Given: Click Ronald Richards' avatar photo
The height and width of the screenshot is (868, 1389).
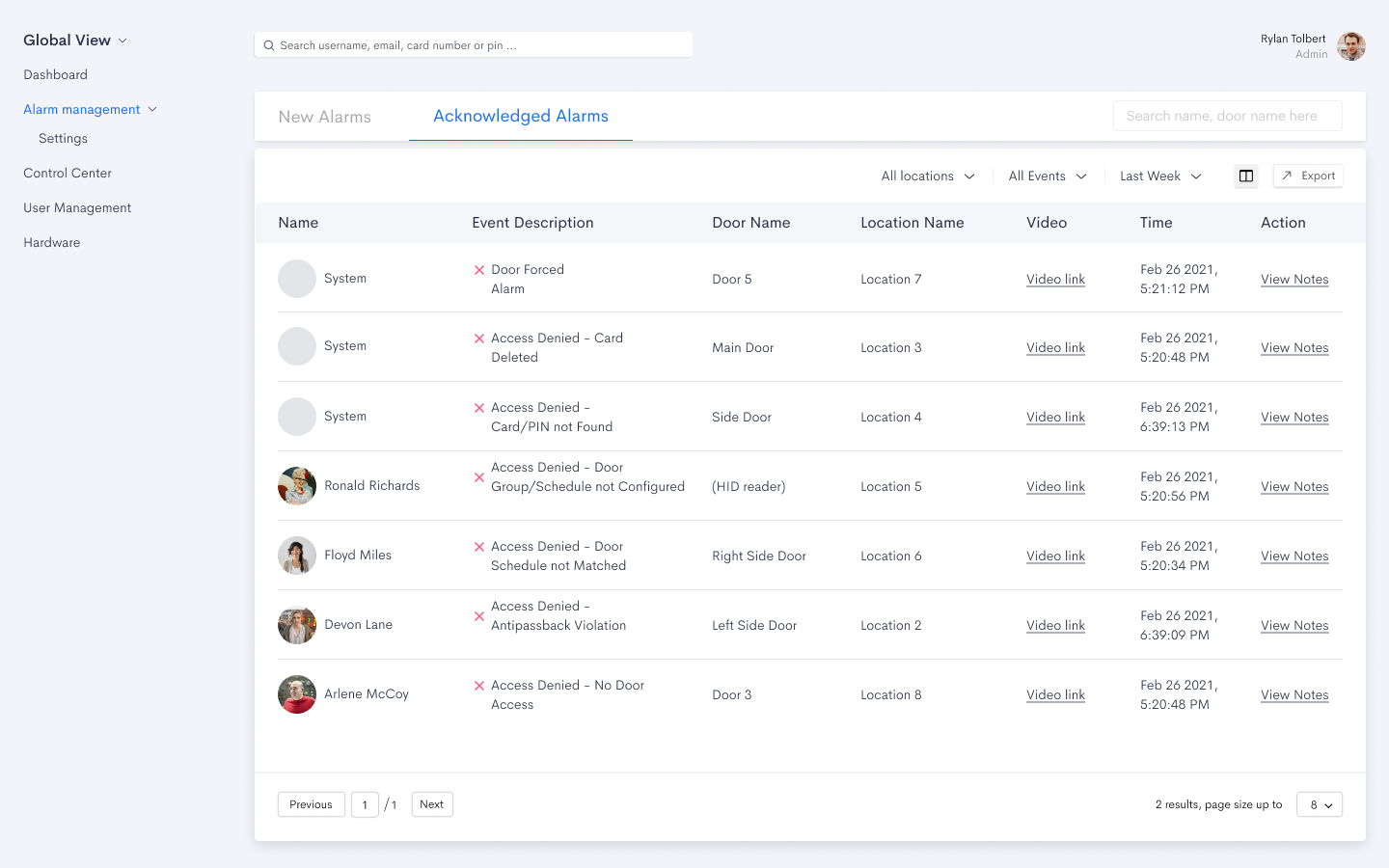Looking at the screenshot, I should pyautogui.click(x=297, y=486).
